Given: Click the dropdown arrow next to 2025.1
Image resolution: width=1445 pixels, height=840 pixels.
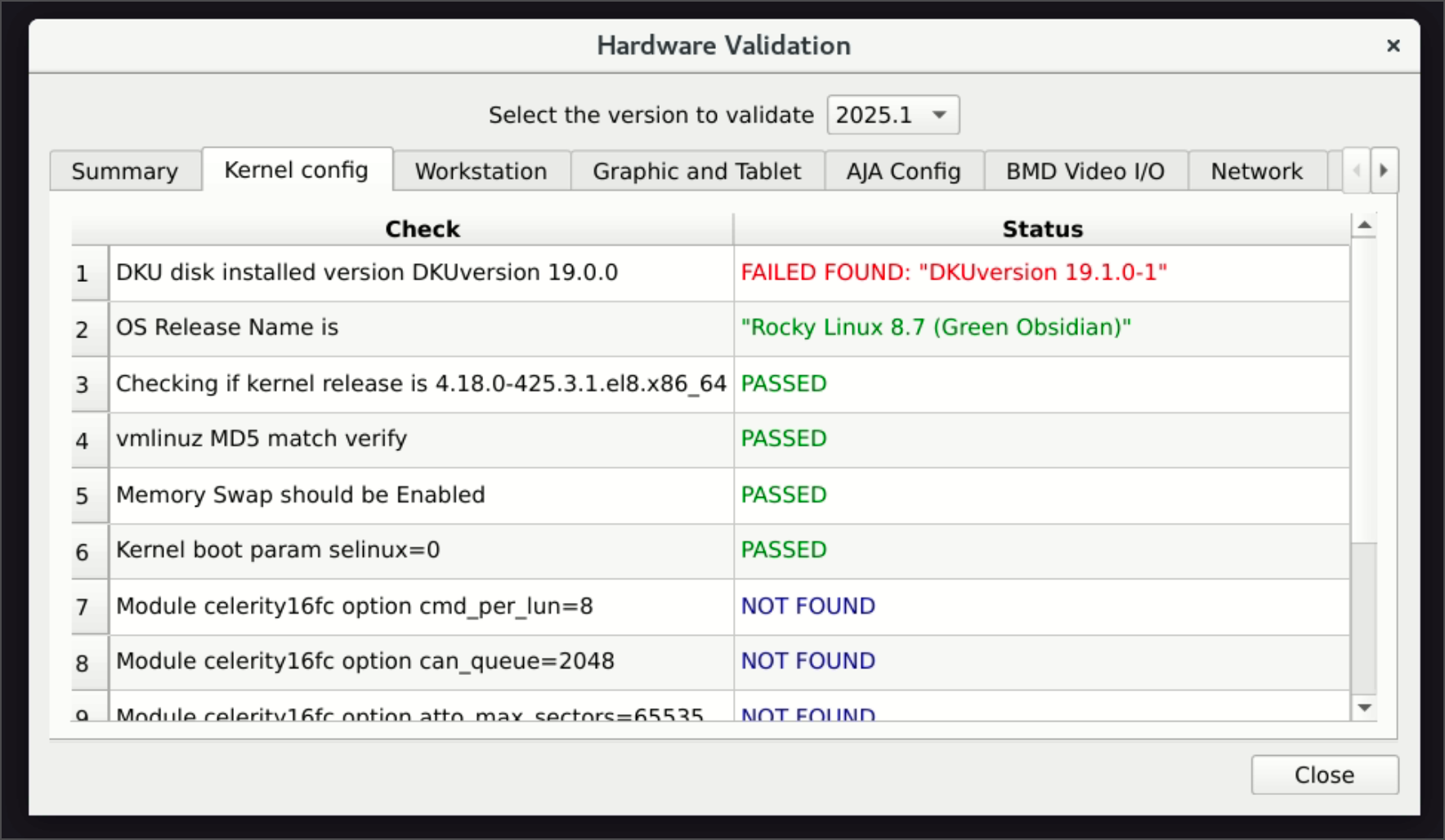Looking at the screenshot, I should (938, 115).
